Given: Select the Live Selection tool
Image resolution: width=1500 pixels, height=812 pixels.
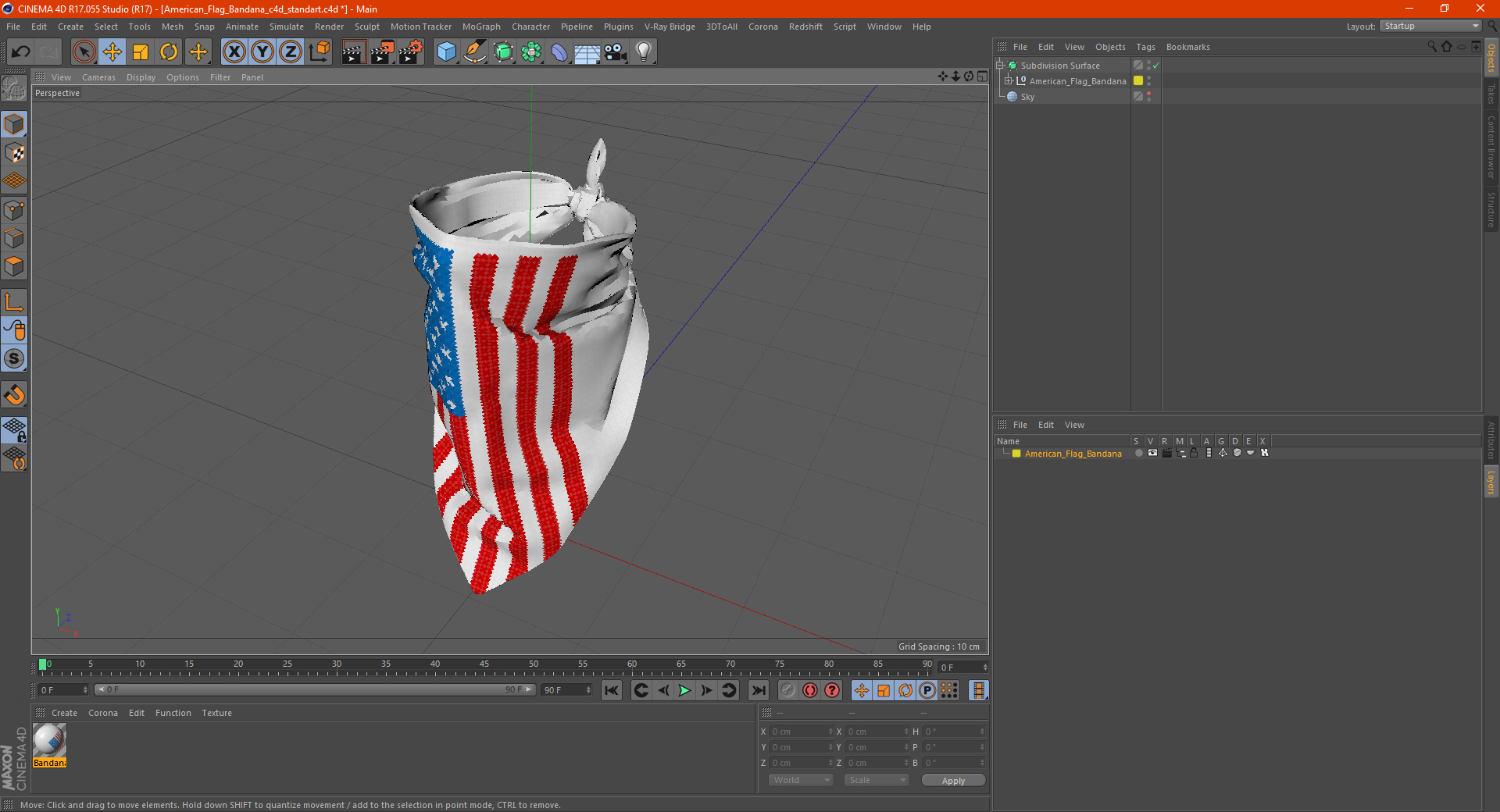Looking at the screenshot, I should click(x=84, y=52).
